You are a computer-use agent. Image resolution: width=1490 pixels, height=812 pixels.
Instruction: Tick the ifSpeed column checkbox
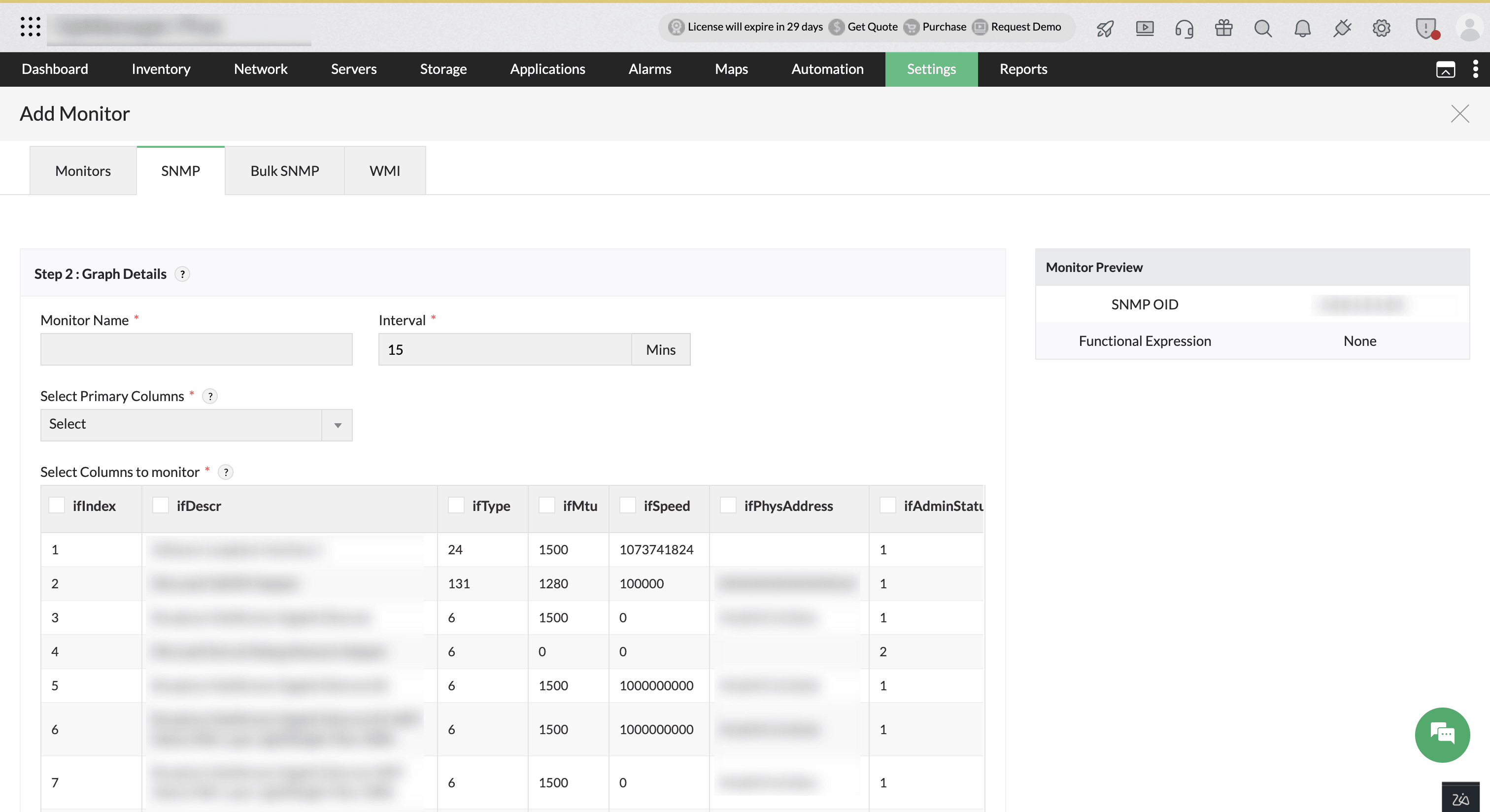628,505
